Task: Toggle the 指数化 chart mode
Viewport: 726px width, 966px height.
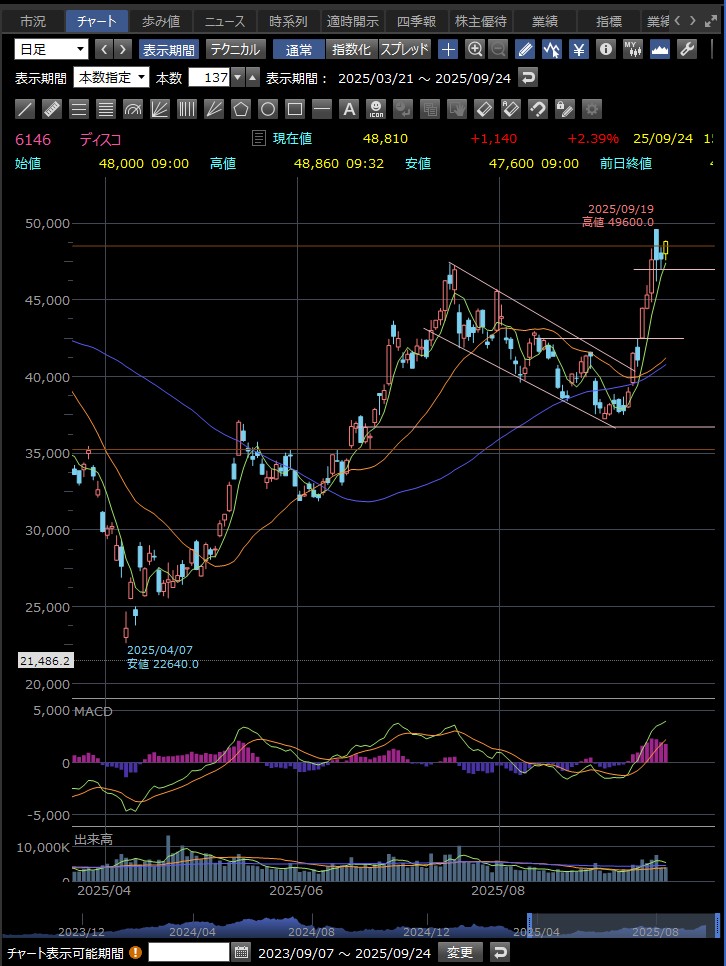Action: pyautogui.click(x=351, y=49)
